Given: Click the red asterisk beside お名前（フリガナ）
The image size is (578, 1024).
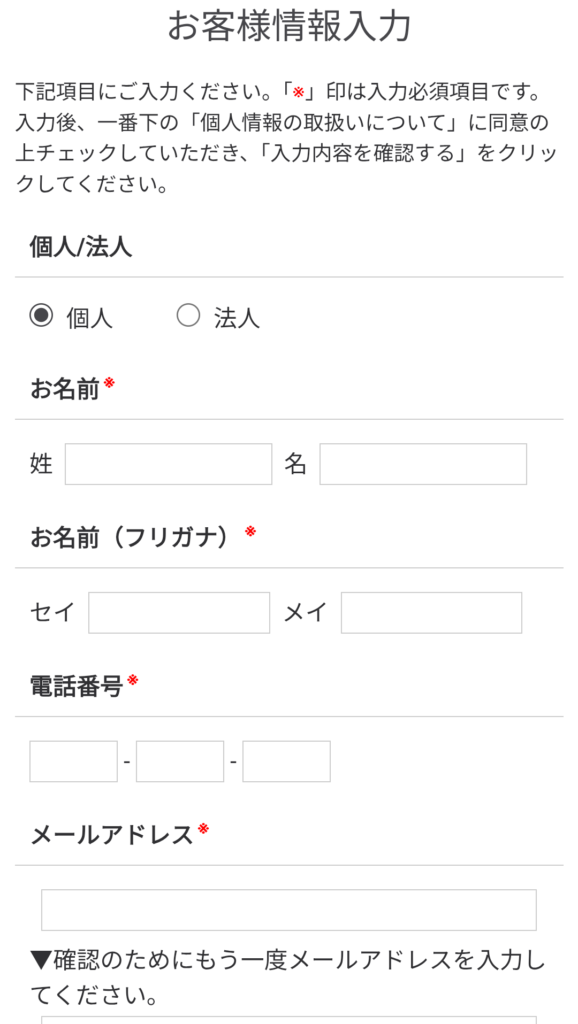Looking at the screenshot, I should coord(250,532).
